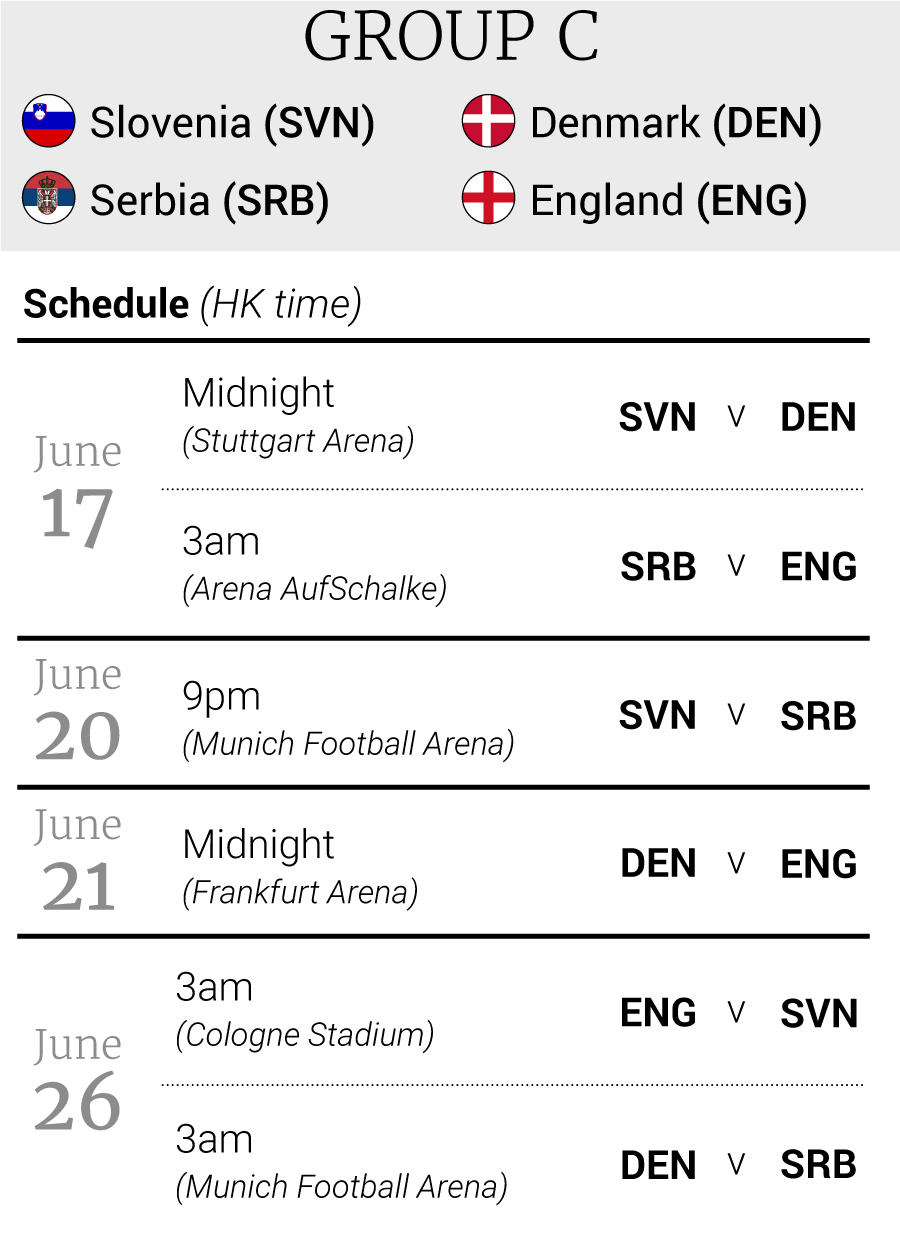The image size is (900, 1238).
Task: Click the Cologne Stadium venue text
Action: (x=305, y=1035)
